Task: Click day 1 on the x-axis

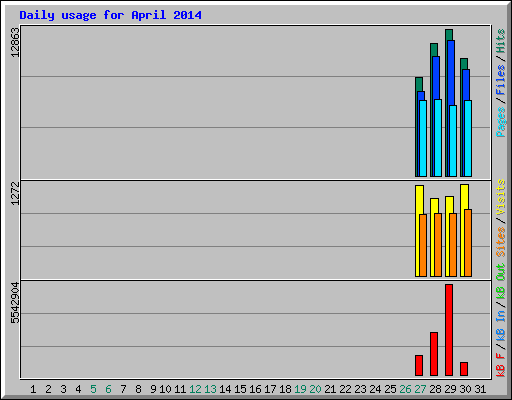Action: coord(33,389)
